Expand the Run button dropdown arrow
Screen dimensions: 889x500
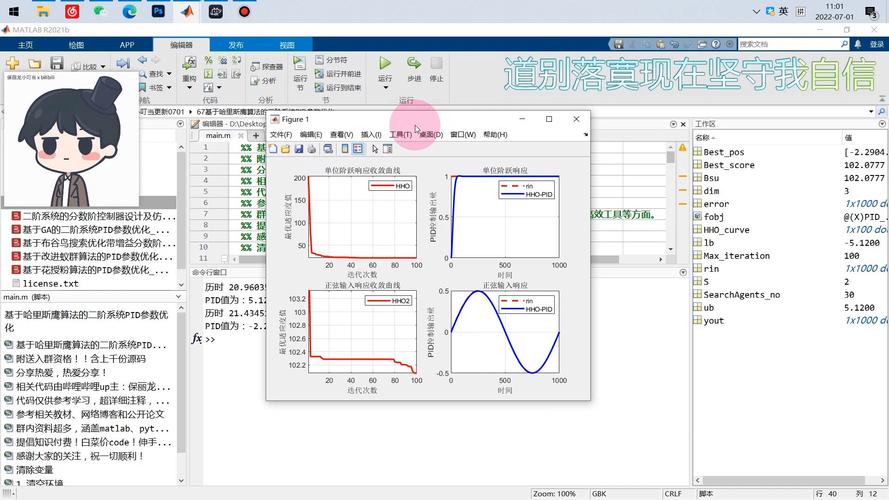385,88
